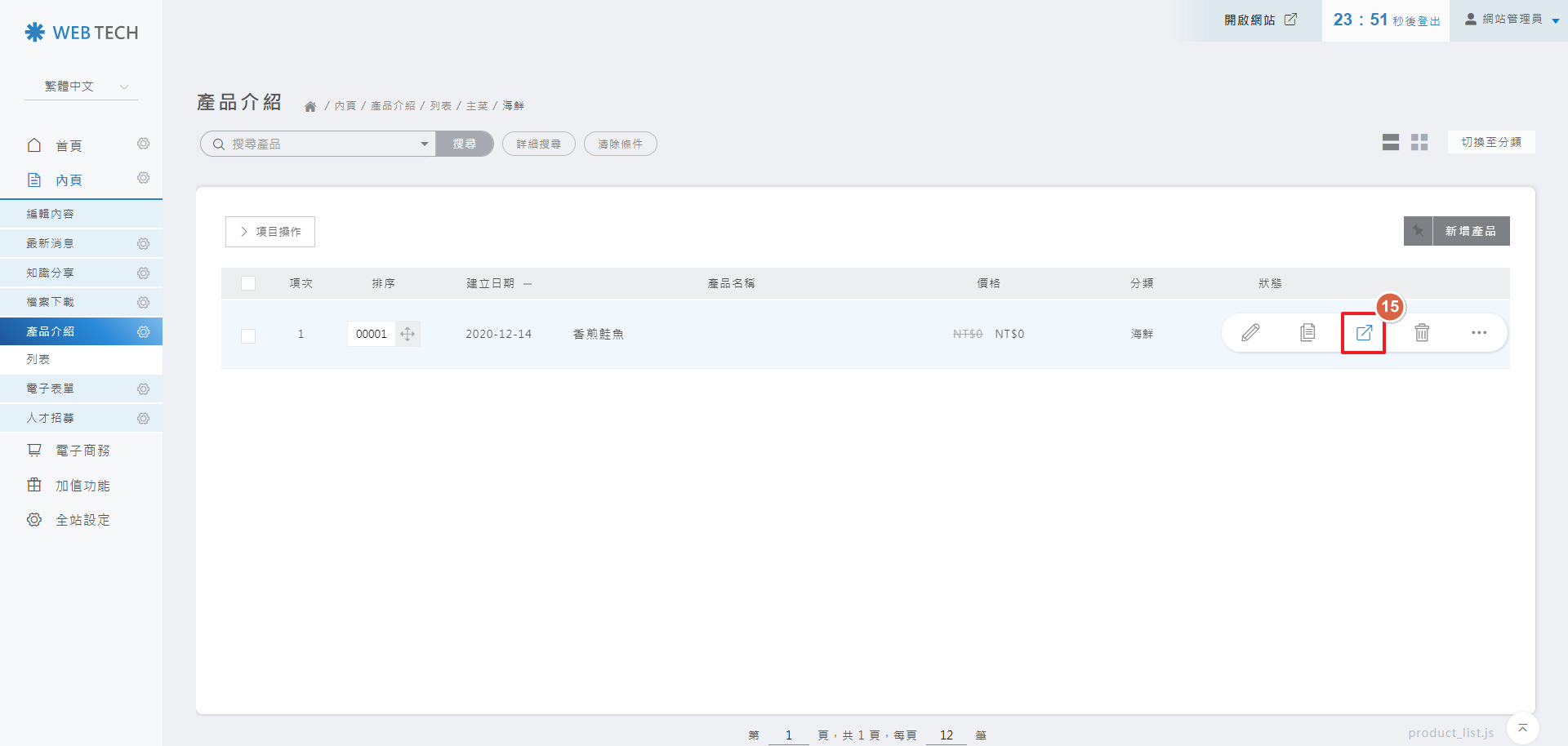Open the three-dots more options menu
Image resolution: width=1568 pixels, height=746 pixels.
[1479, 333]
